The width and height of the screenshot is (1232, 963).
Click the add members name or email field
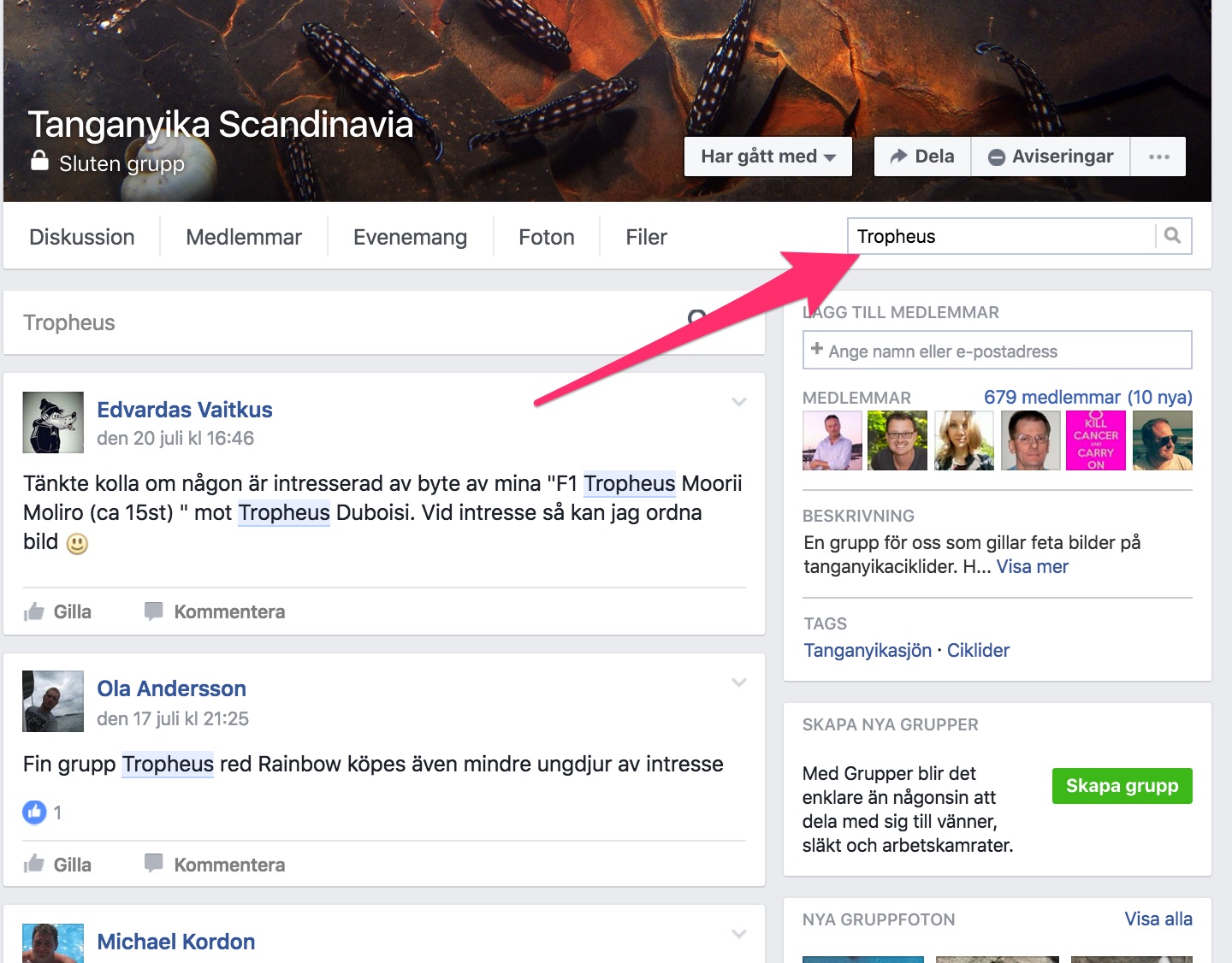[x=997, y=351]
